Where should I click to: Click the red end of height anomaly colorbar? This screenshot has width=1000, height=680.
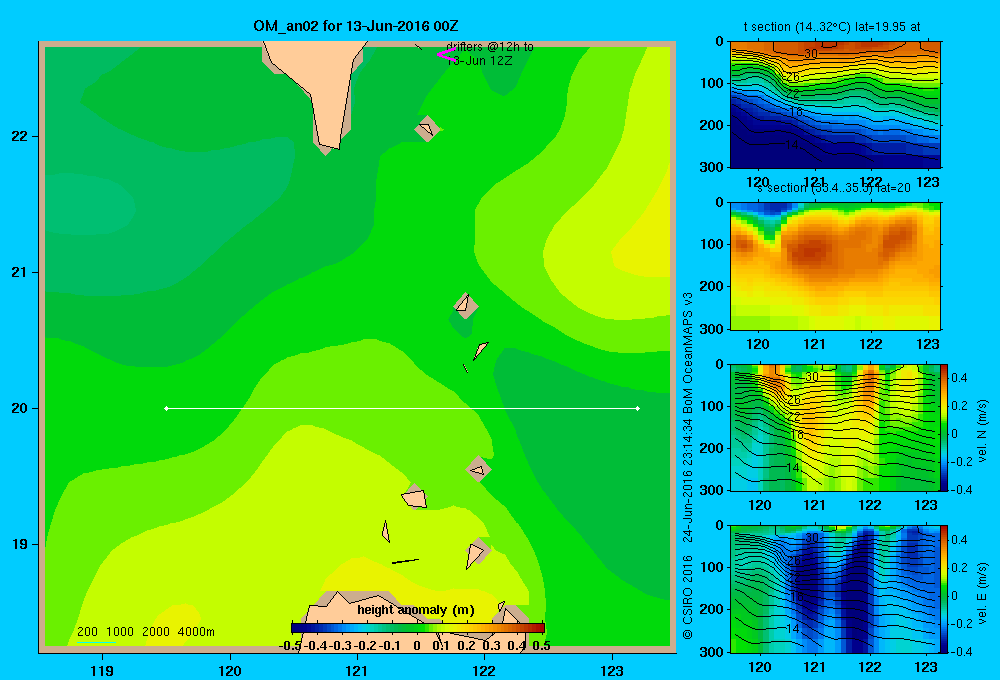pyautogui.click(x=538, y=628)
